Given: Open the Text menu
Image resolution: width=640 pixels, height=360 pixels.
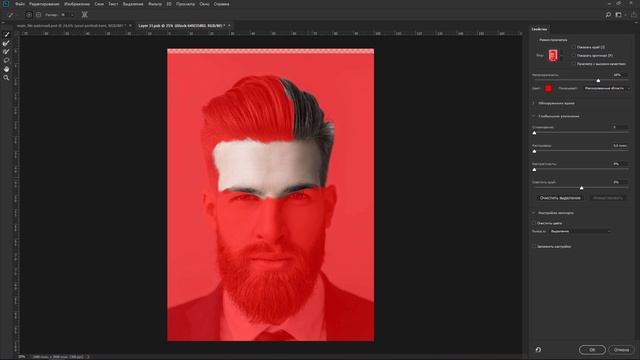Looking at the screenshot, I should pos(113,4).
